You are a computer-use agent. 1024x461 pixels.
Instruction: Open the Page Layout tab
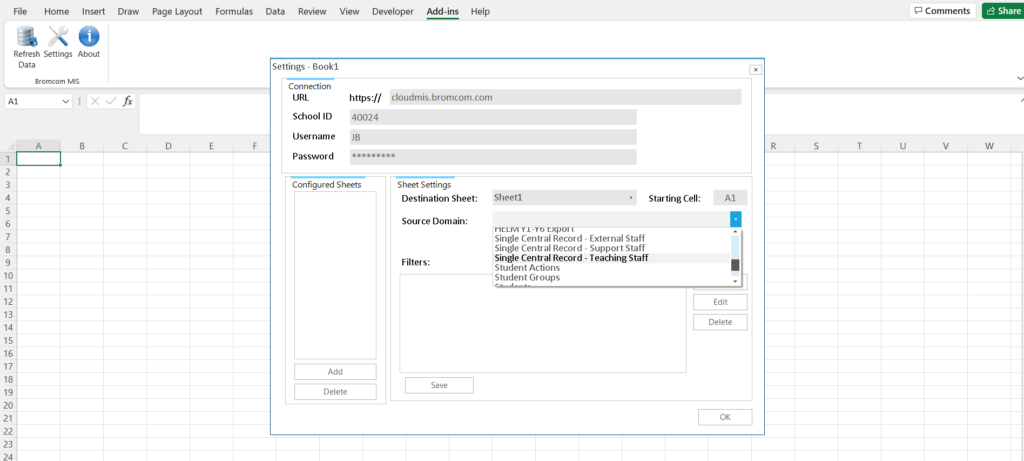pos(177,11)
